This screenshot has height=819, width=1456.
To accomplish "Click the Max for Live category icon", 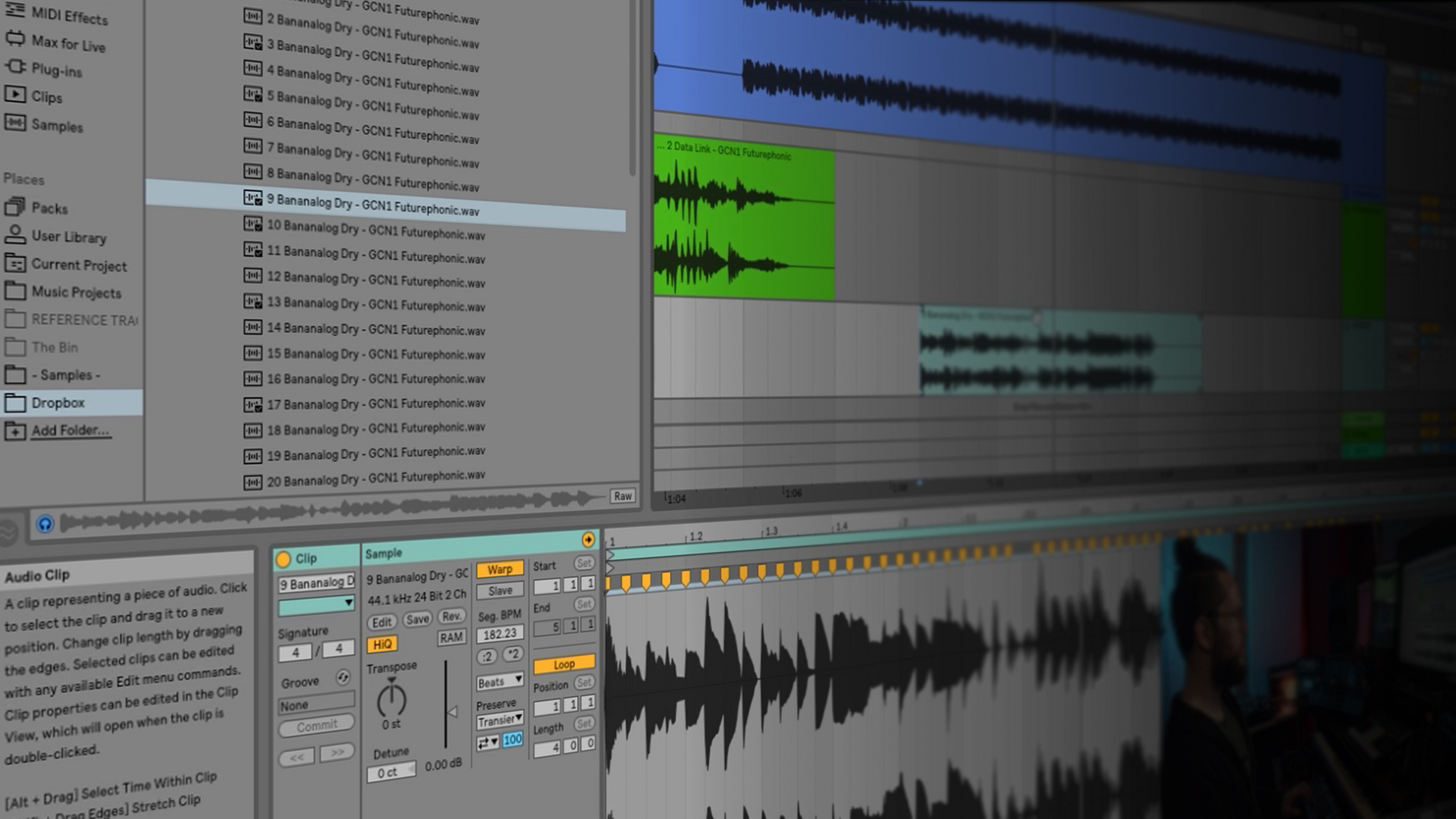I will coord(14,38).
